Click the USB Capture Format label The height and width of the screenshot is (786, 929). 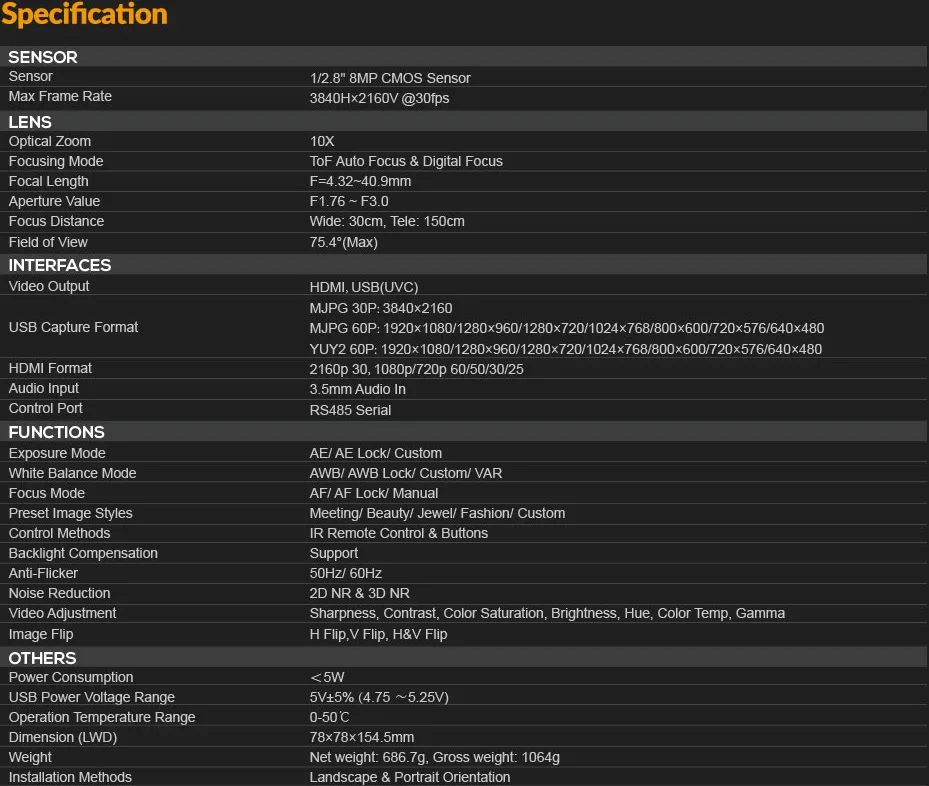73,327
